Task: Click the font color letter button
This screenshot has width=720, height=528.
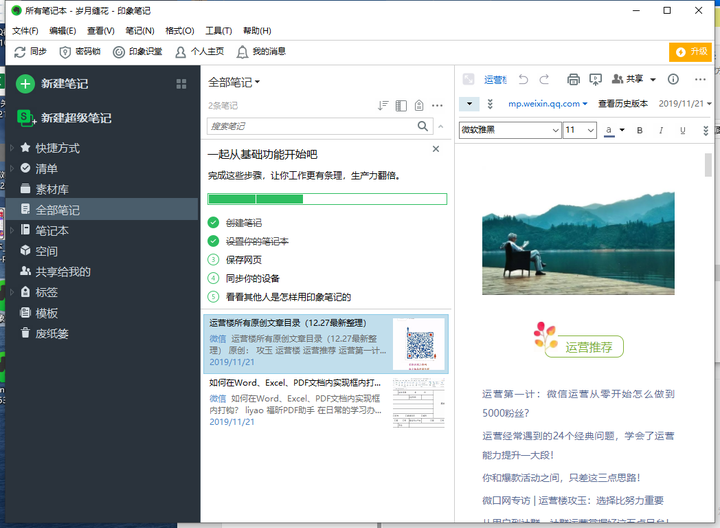Action: point(609,131)
